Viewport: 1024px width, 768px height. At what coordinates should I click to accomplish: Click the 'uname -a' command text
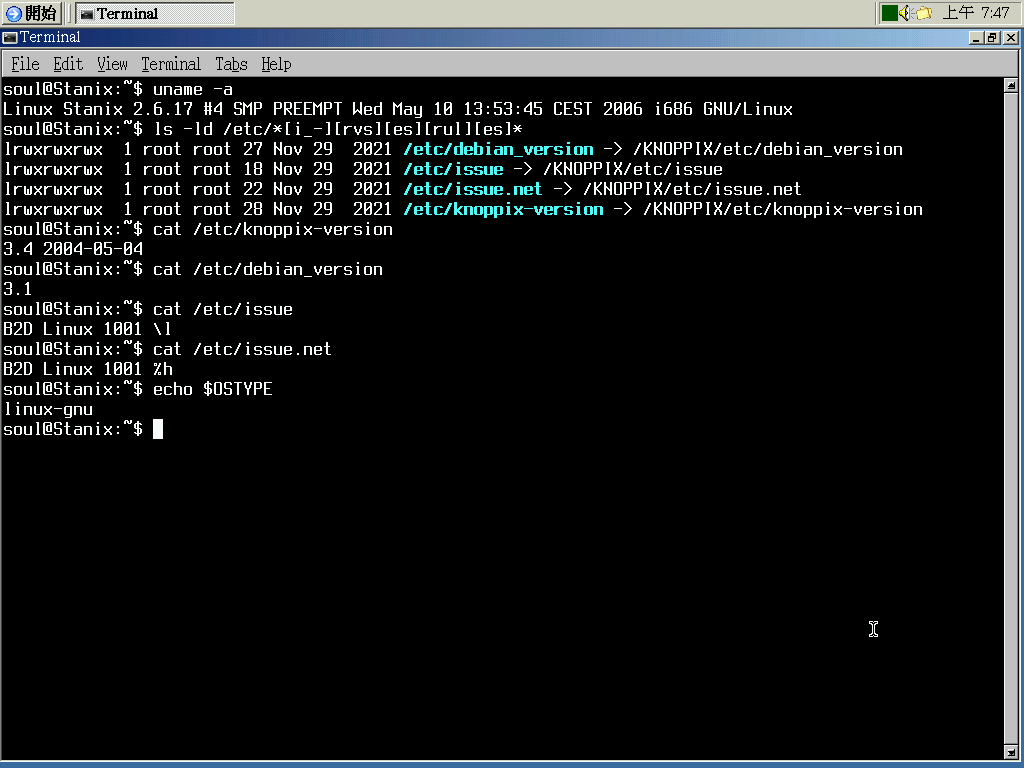[x=193, y=89]
